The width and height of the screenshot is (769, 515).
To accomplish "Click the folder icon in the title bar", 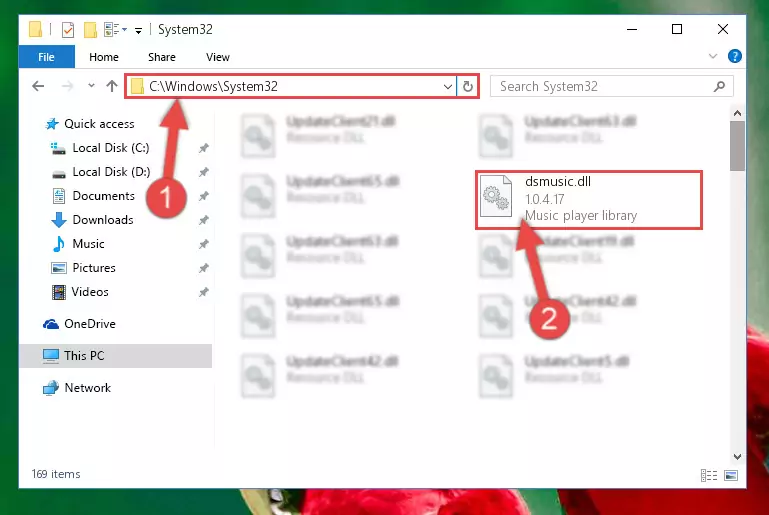I will click(x=35, y=29).
